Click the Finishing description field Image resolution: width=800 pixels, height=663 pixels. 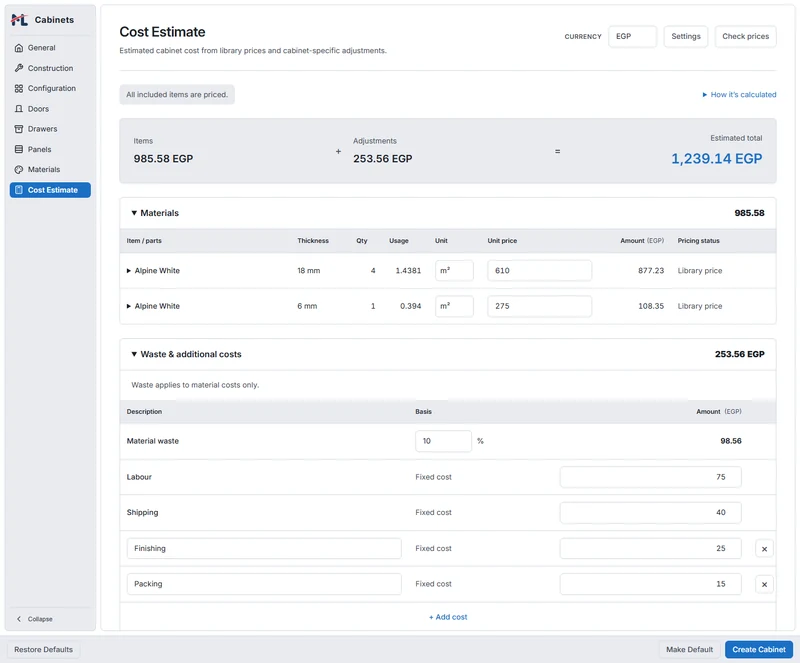(264, 549)
